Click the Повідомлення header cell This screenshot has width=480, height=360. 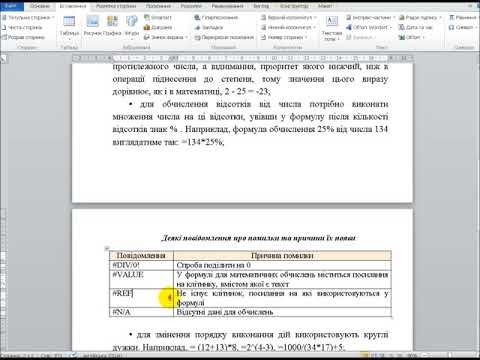141,255
